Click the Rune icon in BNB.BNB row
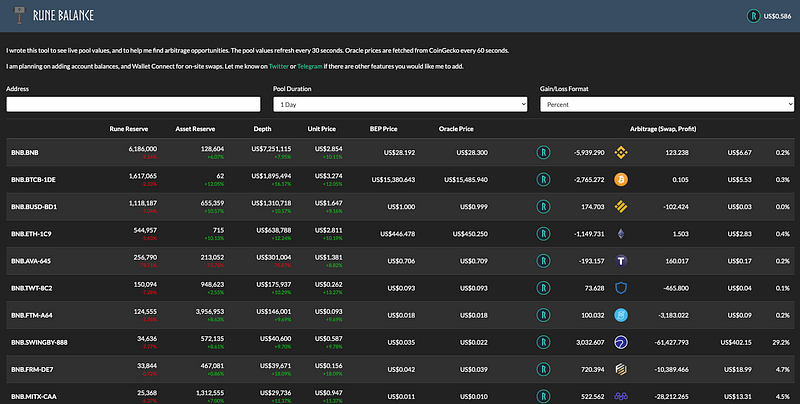The width and height of the screenshot is (800, 404). pyautogui.click(x=543, y=153)
